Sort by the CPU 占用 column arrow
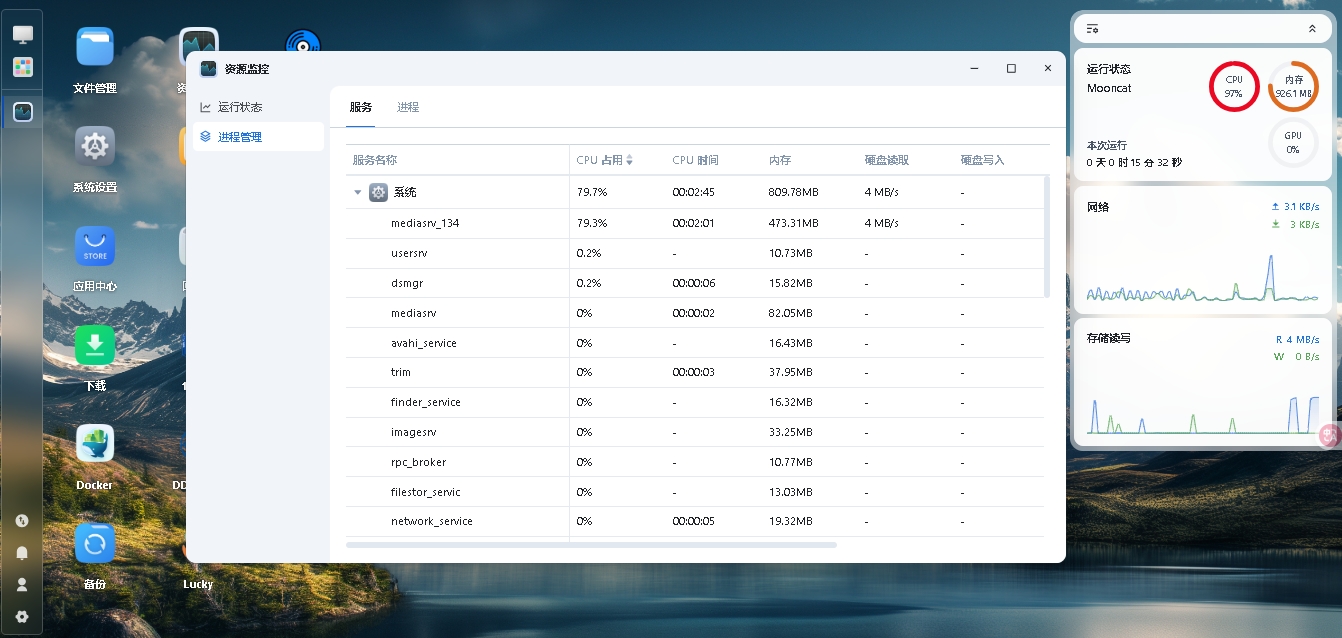This screenshot has width=1342, height=638. [629, 160]
